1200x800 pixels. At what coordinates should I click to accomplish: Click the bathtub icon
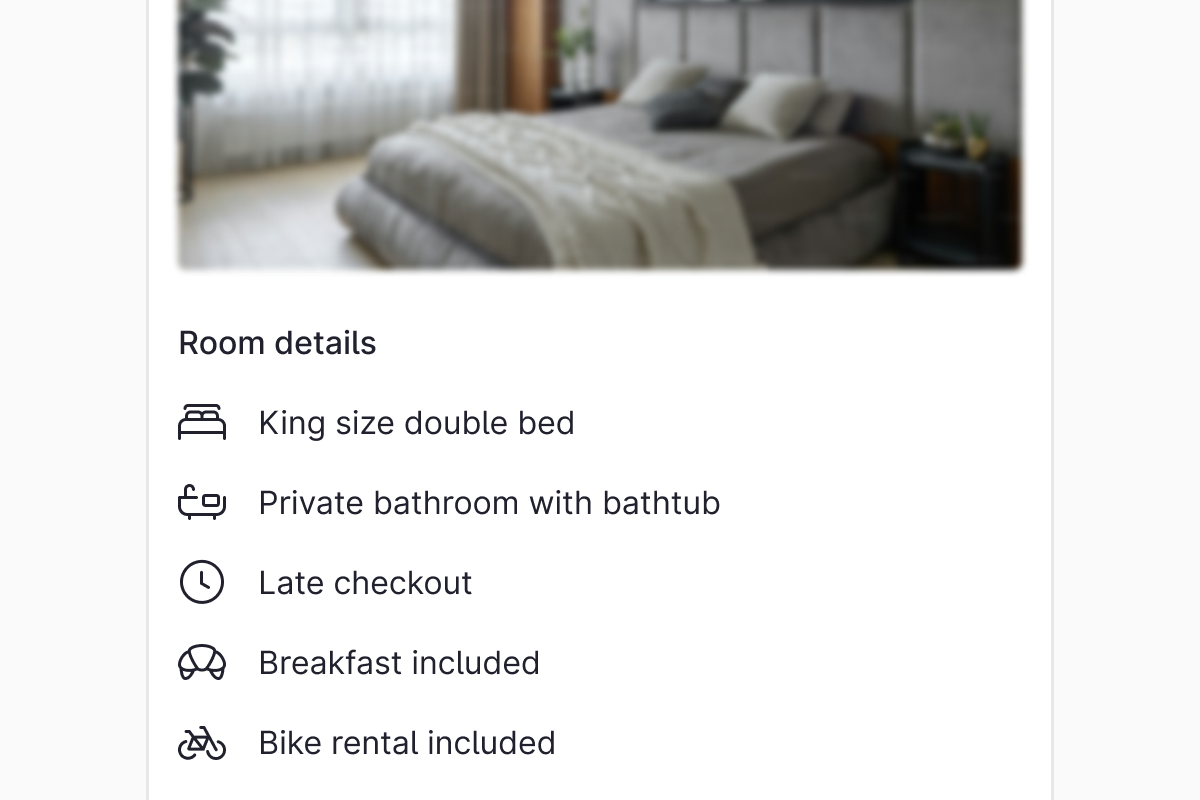click(x=202, y=503)
